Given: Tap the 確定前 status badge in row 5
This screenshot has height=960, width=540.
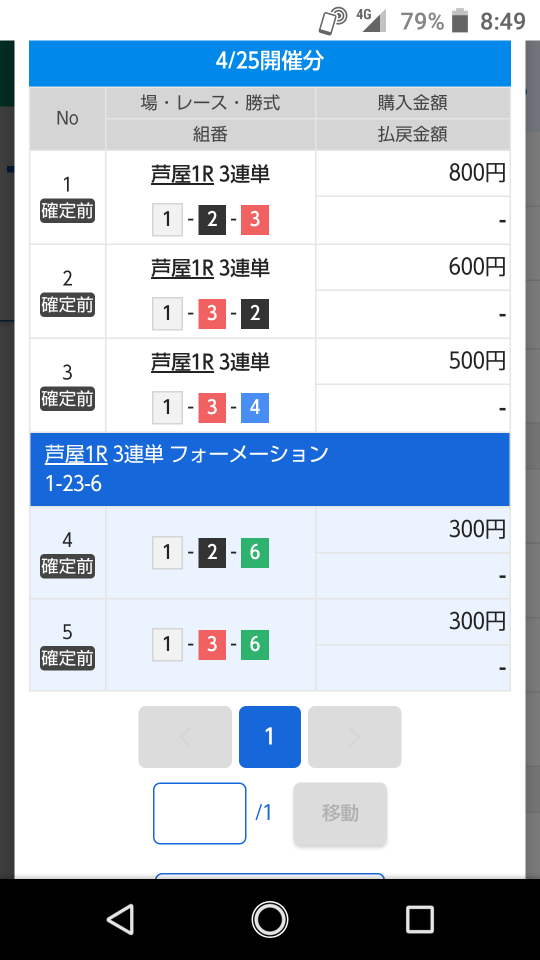Looking at the screenshot, I should click(x=67, y=658).
